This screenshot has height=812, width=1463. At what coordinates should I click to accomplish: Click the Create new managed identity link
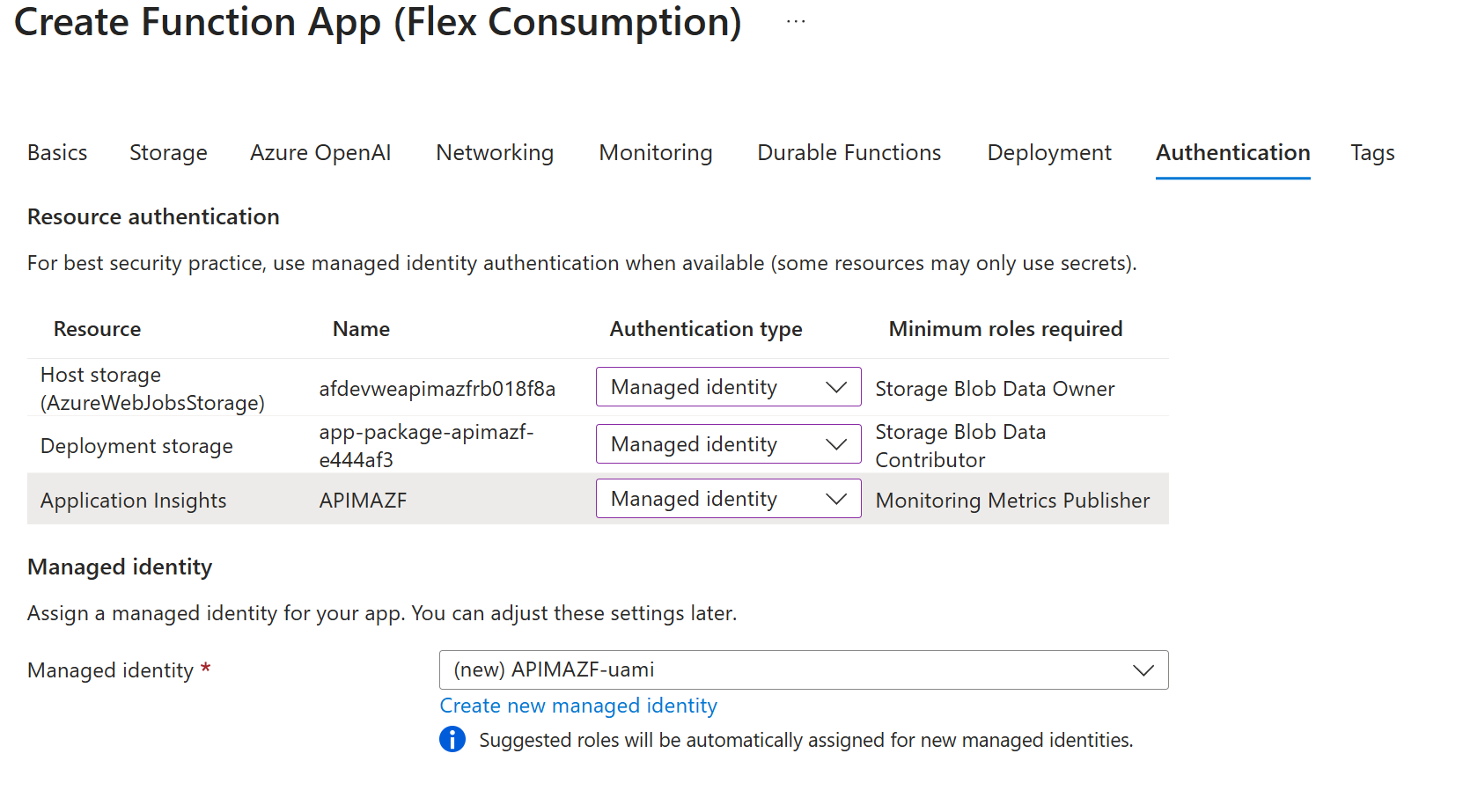tap(578, 706)
